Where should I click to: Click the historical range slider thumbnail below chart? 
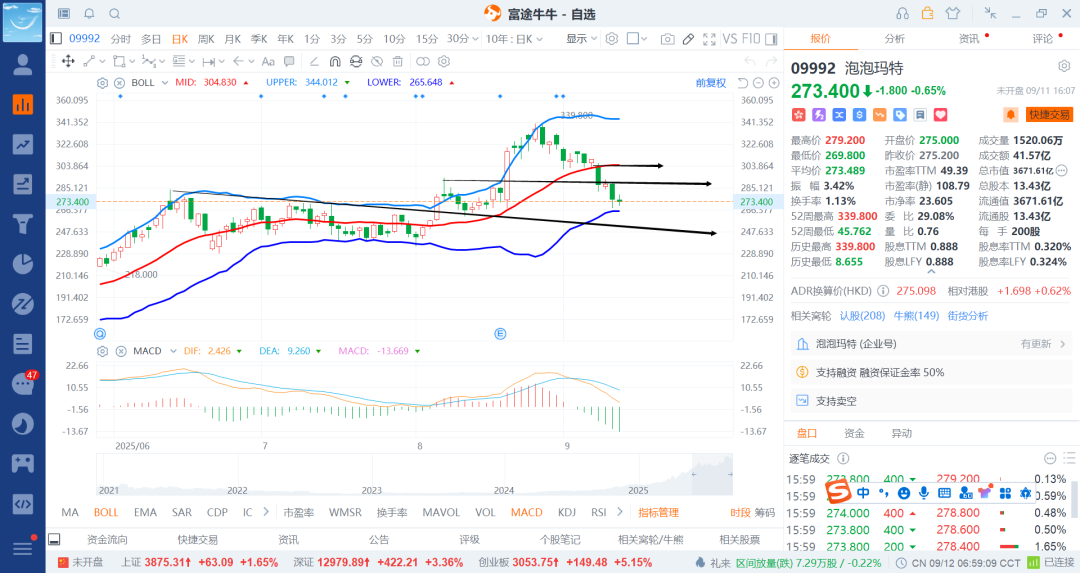pyautogui.click(x=712, y=475)
